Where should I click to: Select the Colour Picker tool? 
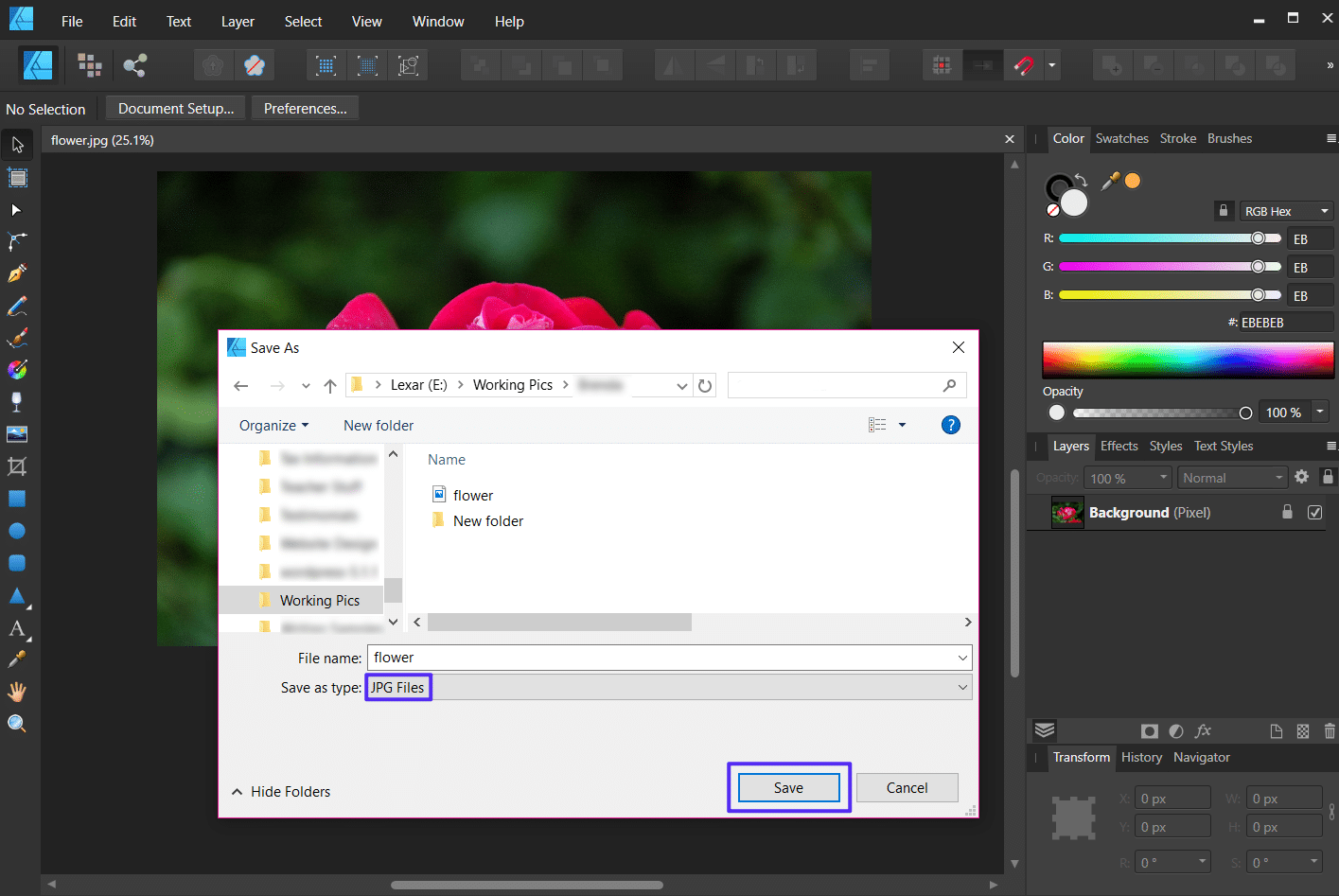[x=17, y=658]
